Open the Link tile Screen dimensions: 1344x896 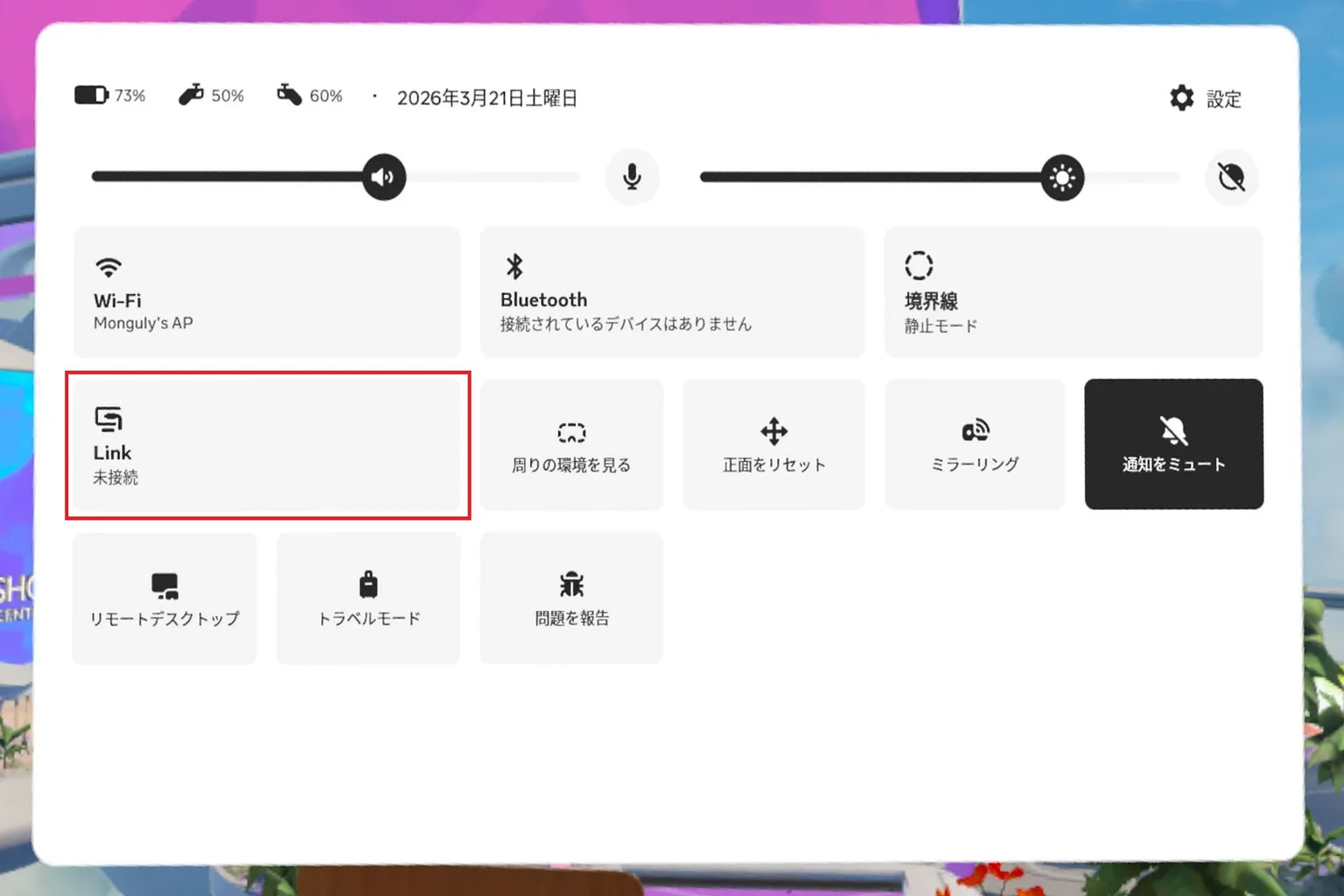pos(267,444)
